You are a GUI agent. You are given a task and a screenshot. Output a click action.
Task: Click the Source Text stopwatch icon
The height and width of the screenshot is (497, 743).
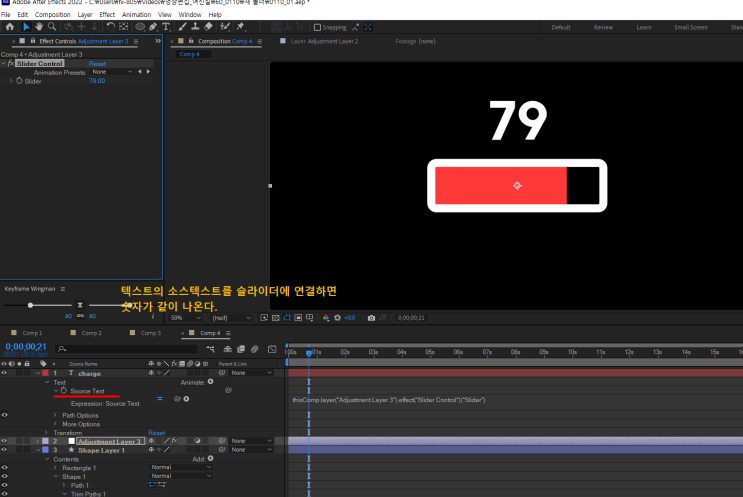click(64, 391)
